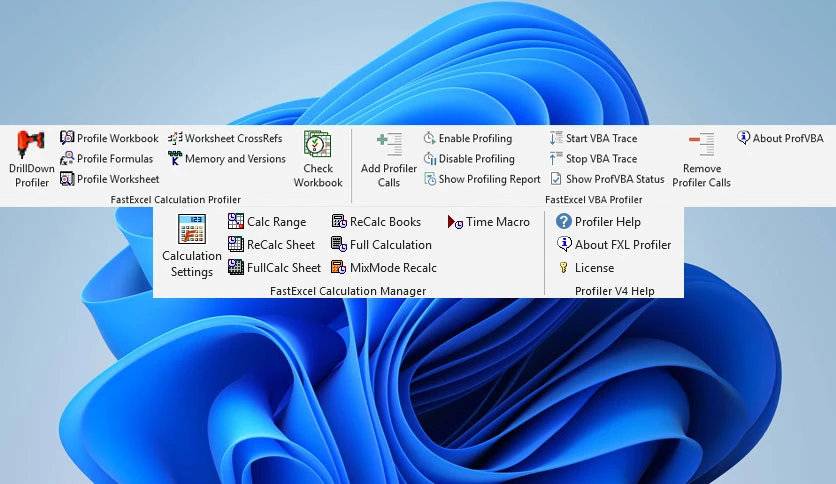Image resolution: width=836 pixels, height=484 pixels.
Task: Click the Stop VBA Trace label
Action: [601, 158]
